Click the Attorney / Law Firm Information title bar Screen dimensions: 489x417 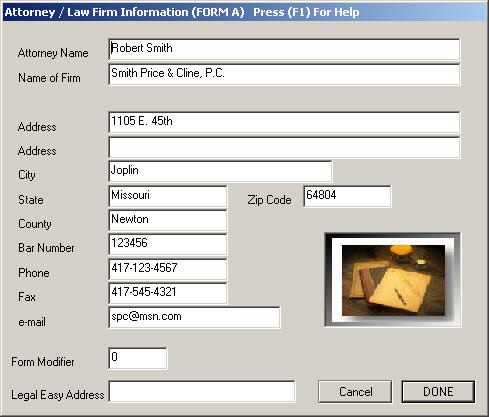point(244,12)
